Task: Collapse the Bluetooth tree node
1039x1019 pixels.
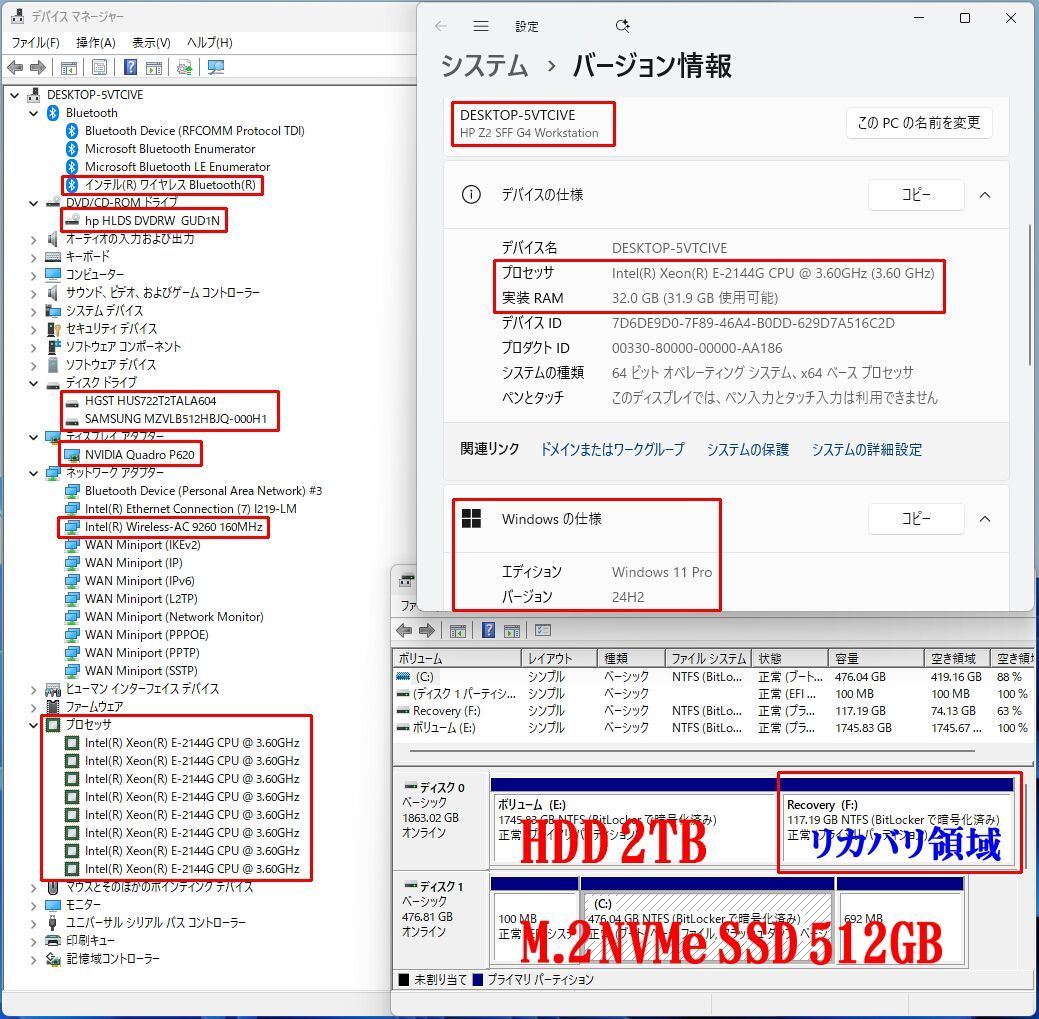Action: (x=34, y=112)
